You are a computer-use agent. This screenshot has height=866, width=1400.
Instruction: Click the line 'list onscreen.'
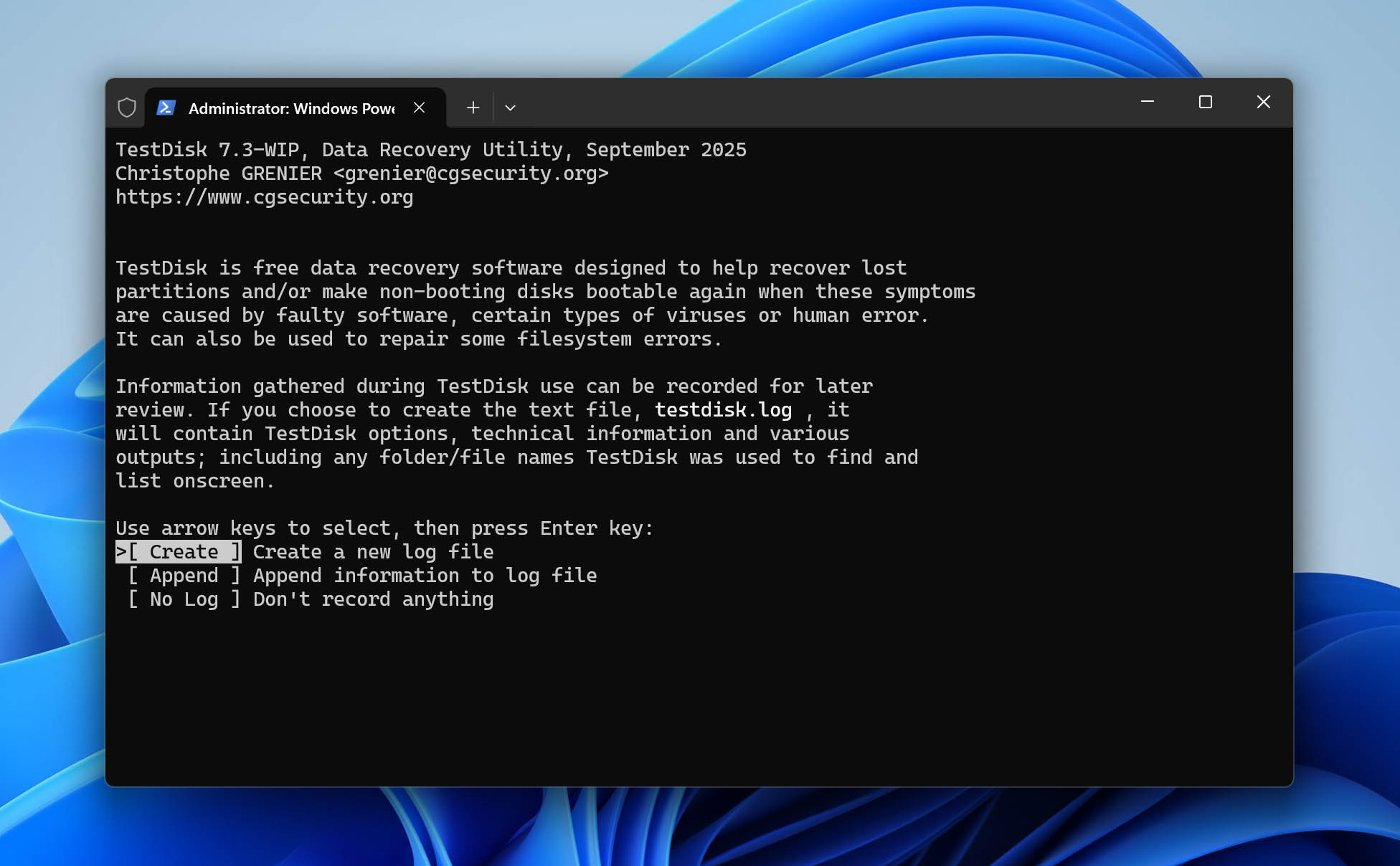click(x=195, y=481)
